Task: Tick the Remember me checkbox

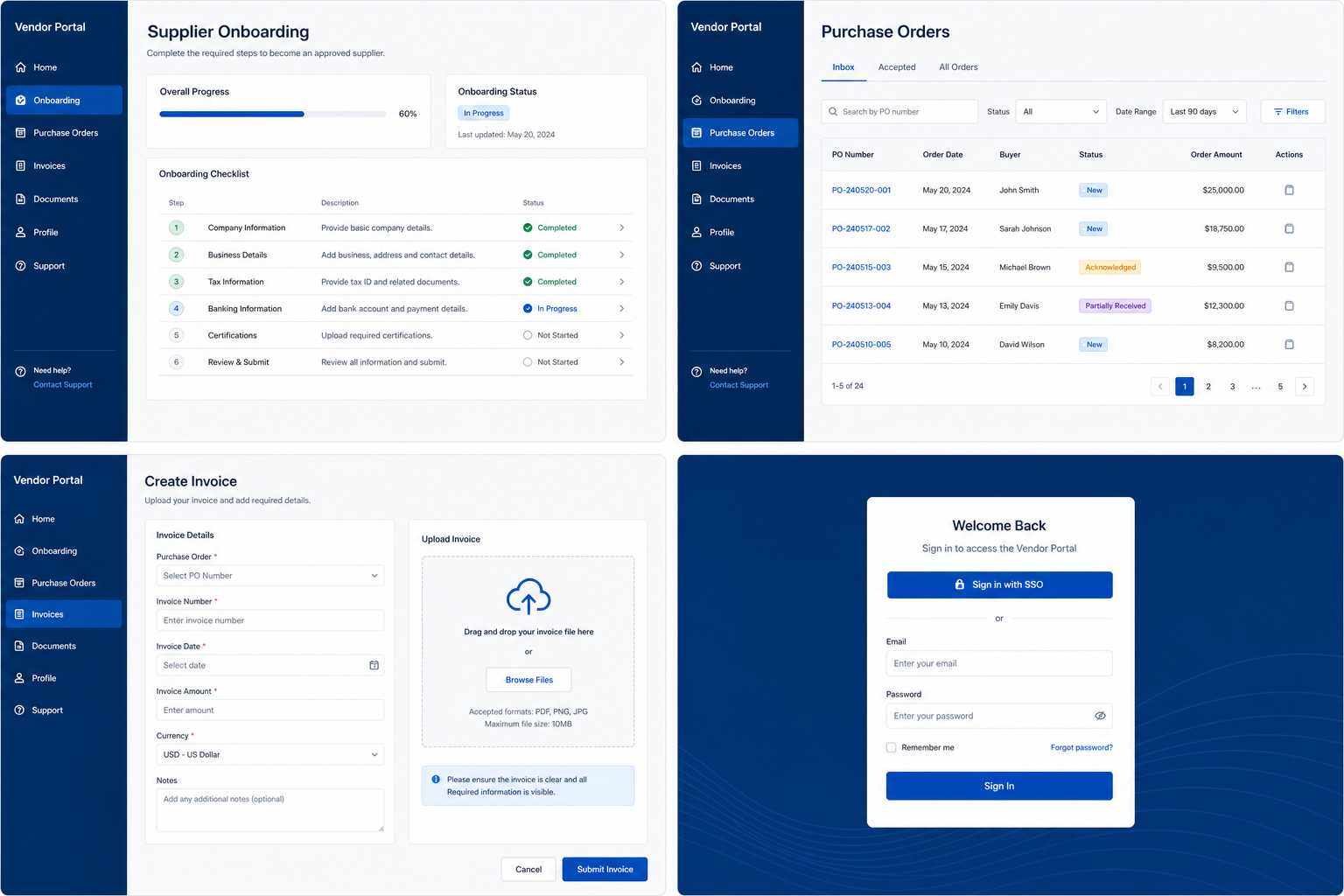Action: (x=891, y=747)
